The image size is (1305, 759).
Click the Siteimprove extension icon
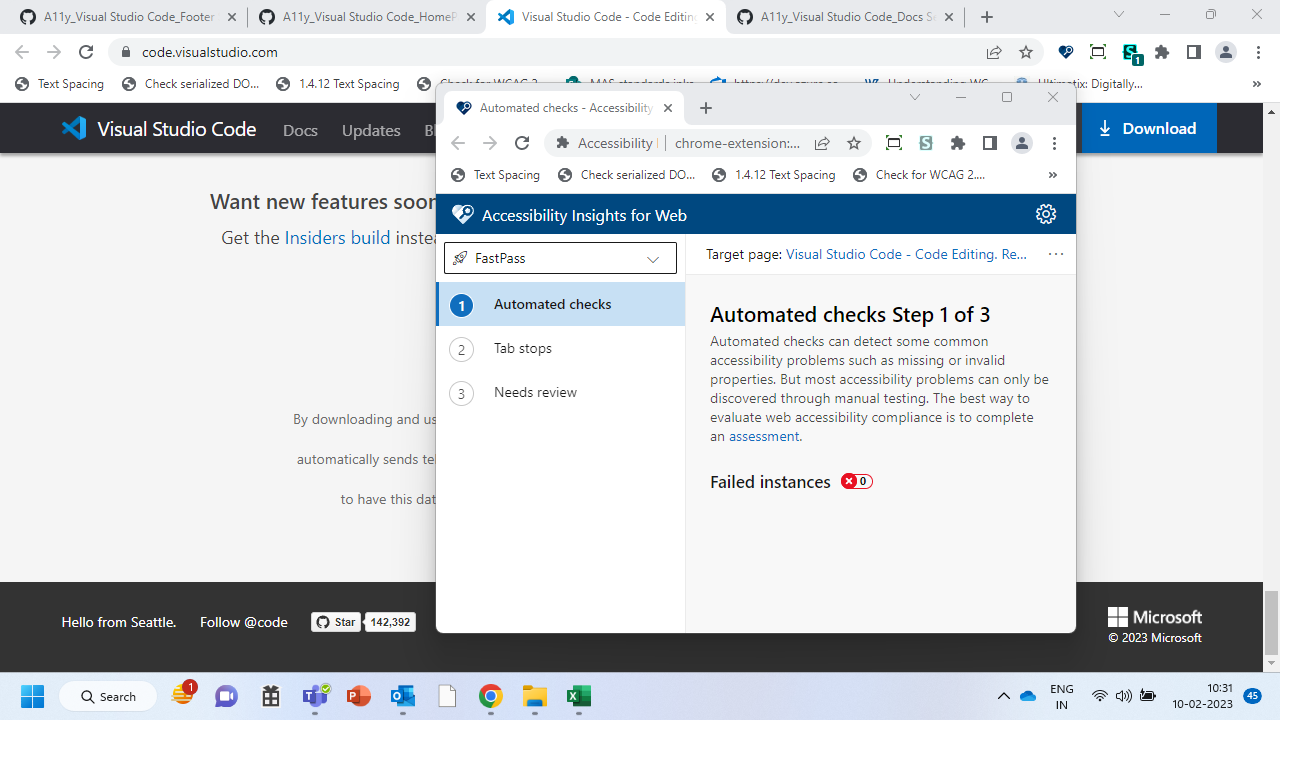(925, 143)
